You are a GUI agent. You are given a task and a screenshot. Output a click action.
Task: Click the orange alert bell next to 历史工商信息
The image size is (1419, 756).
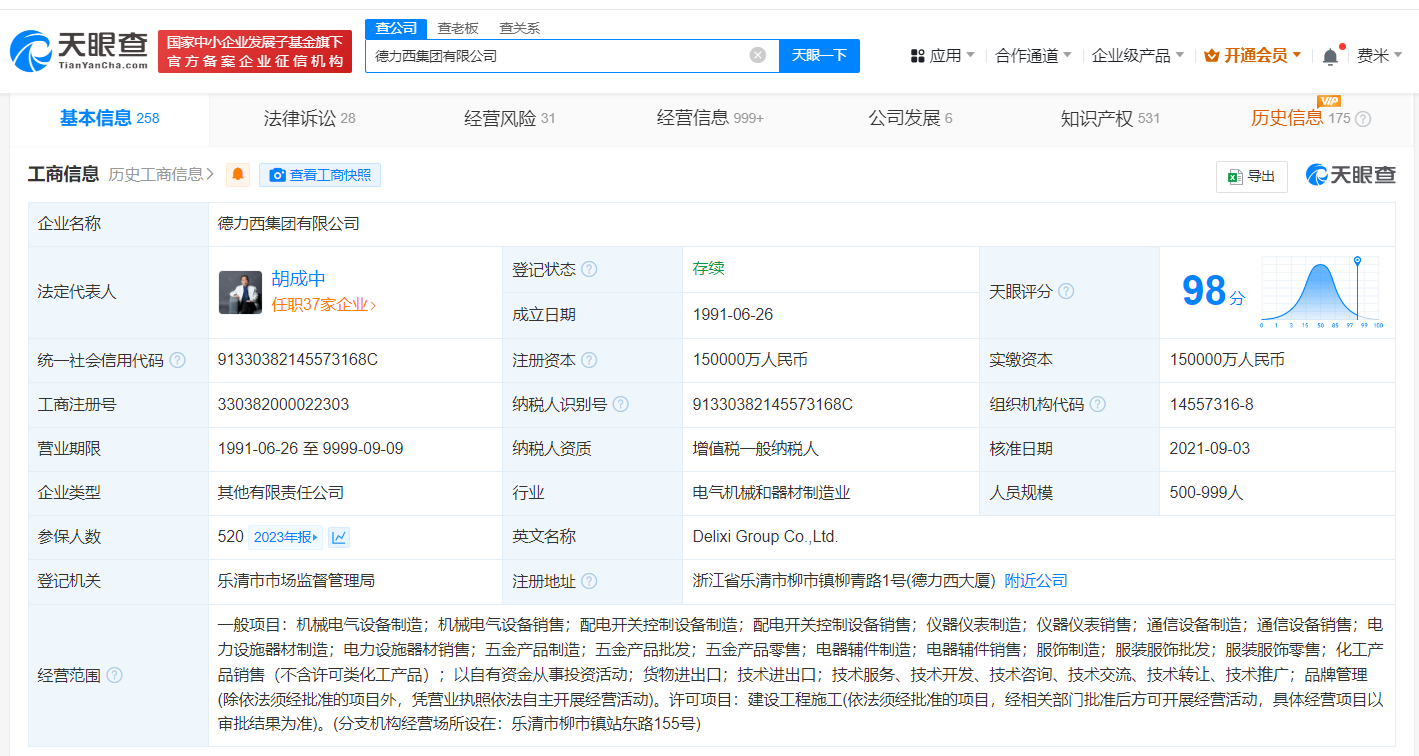pyautogui.click(x=238, y=175)
